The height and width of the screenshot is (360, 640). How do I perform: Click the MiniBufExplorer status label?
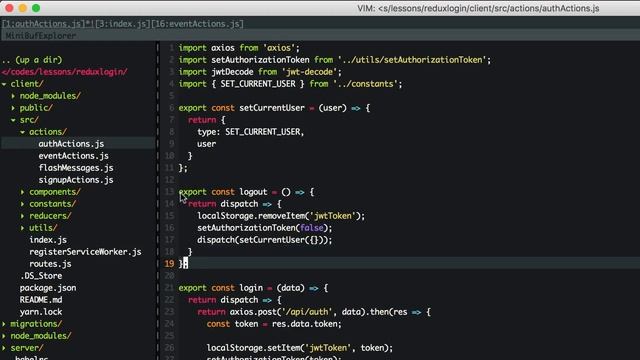click(41, 36)
